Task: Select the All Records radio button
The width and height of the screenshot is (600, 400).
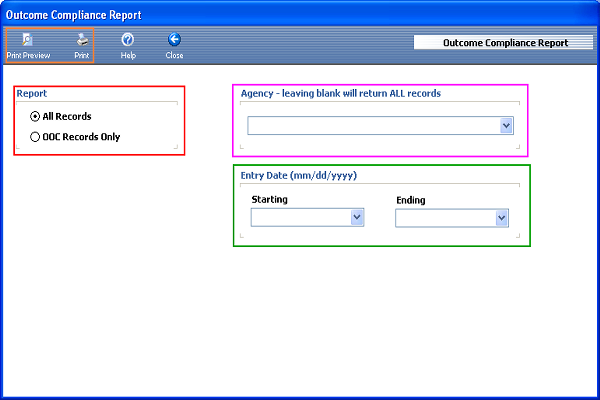Action: 36,117
